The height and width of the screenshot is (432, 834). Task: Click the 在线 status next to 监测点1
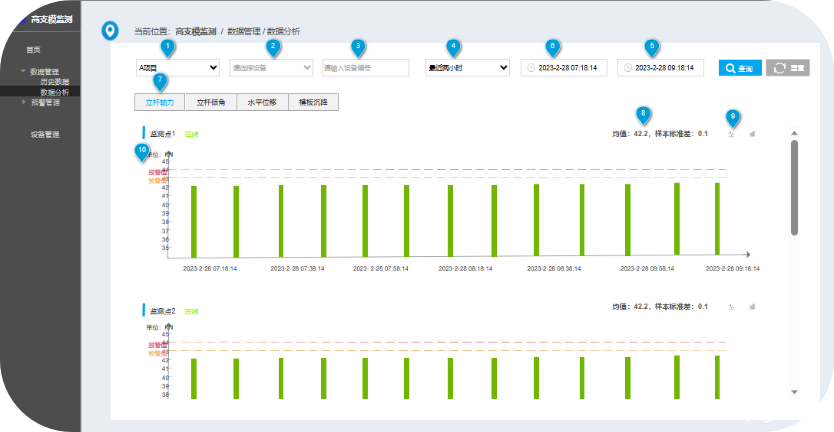pos(191,135)
